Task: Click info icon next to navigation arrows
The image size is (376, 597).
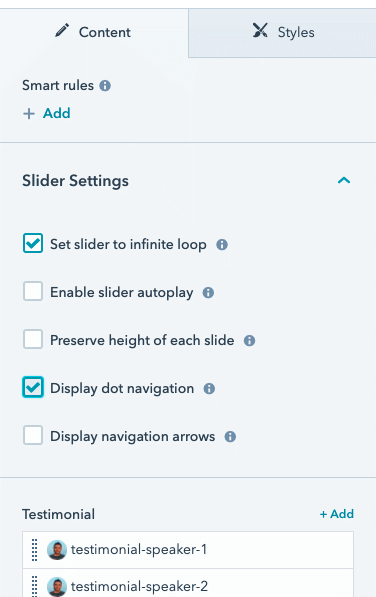Action: click(x=230, y=437)
